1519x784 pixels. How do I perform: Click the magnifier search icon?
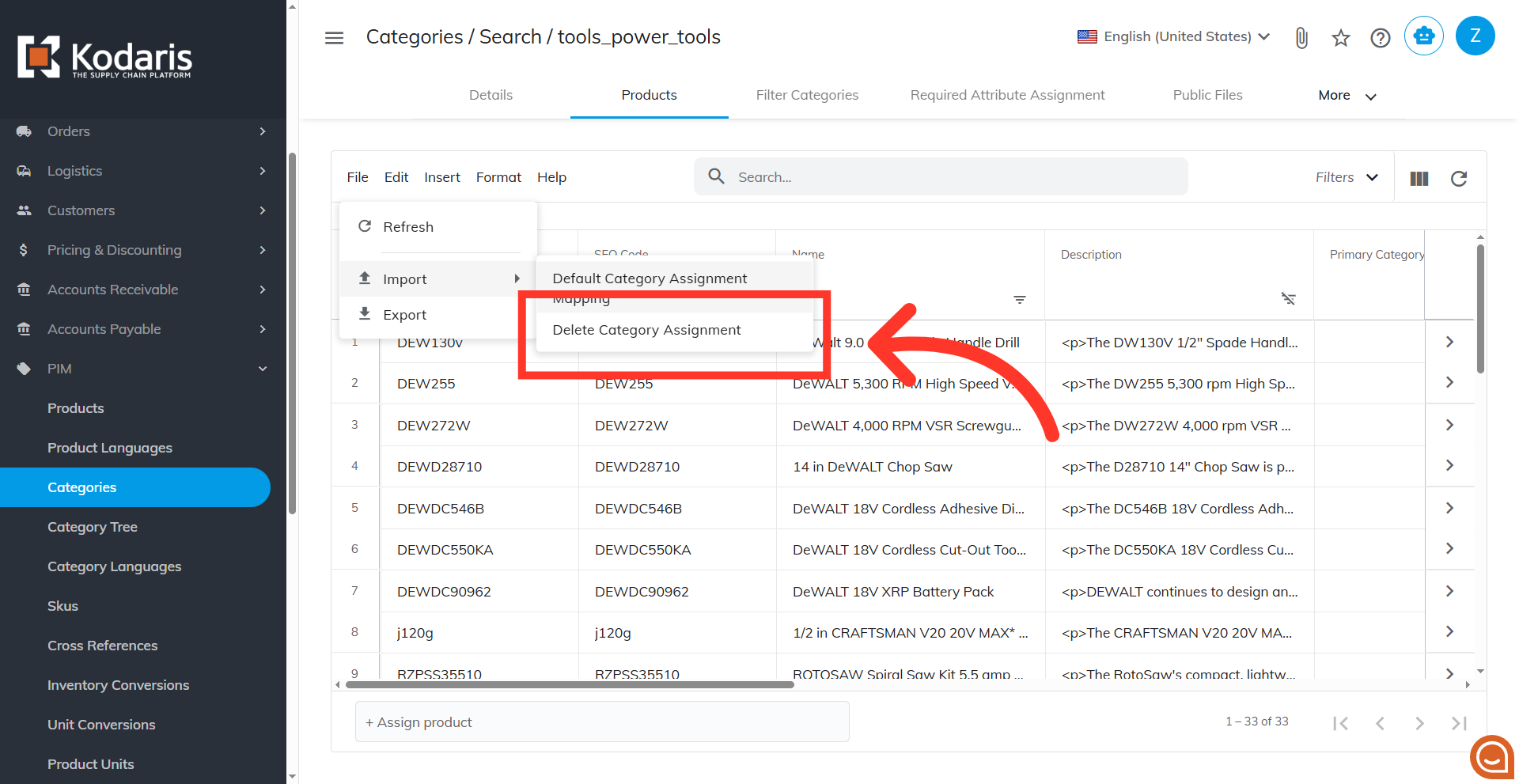(x=717, y=176)
